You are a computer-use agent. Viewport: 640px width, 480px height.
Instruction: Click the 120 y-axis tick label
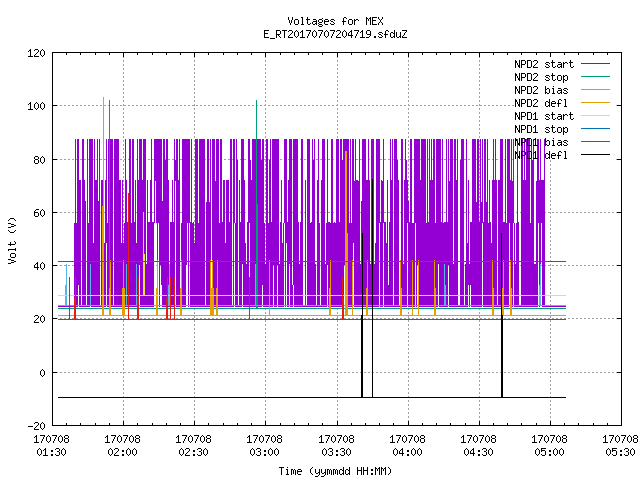(36, 53)
